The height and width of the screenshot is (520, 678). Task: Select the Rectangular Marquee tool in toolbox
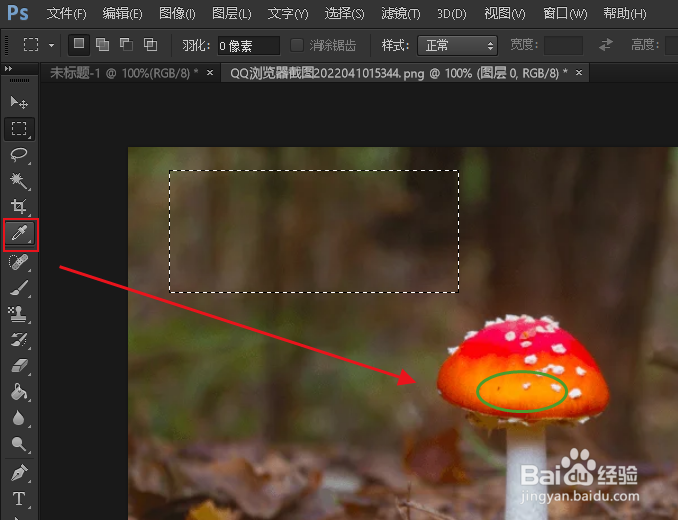19,129
